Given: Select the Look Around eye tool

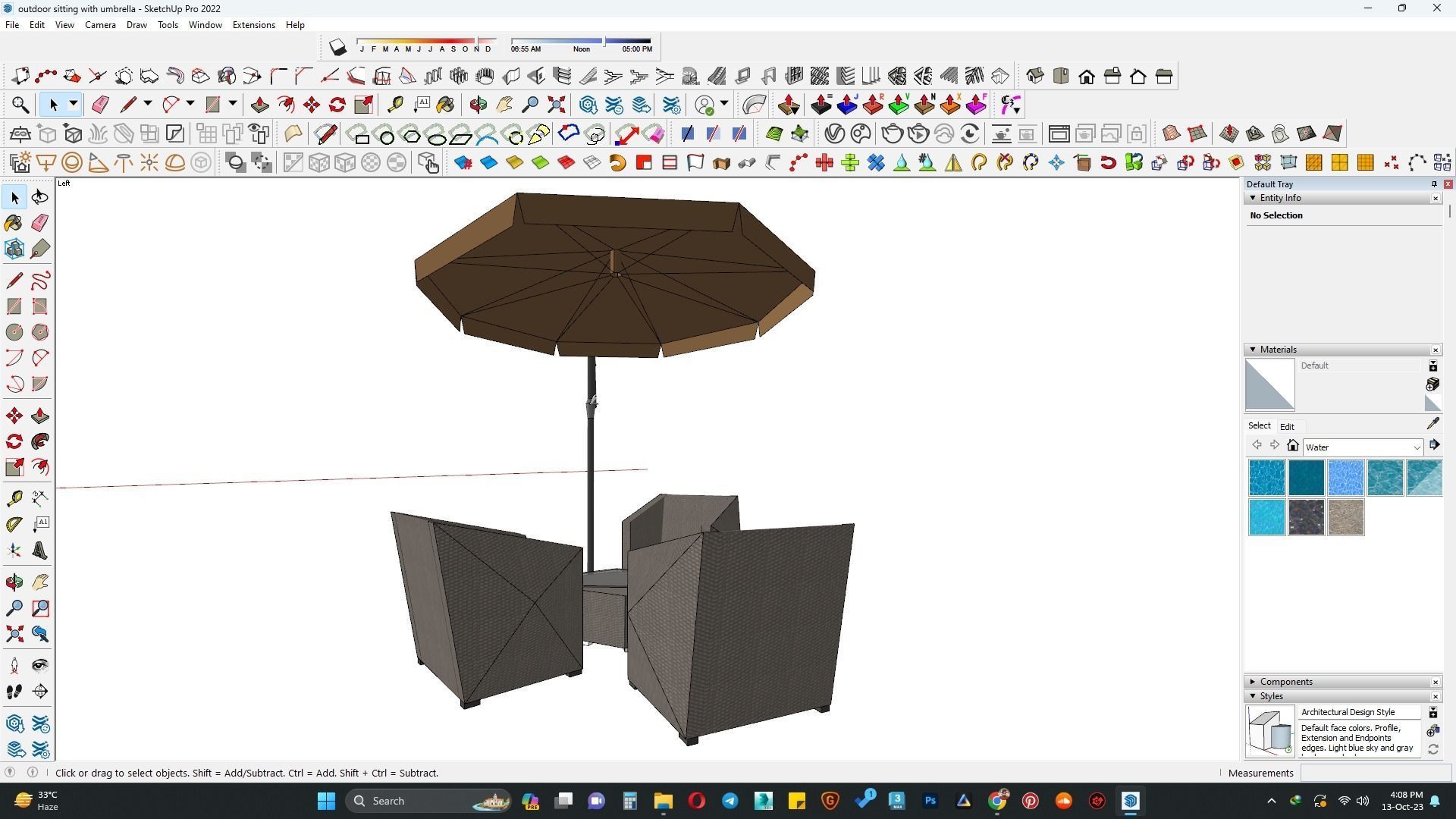Looking at the screenshot, I should click(x=40, y=666).
